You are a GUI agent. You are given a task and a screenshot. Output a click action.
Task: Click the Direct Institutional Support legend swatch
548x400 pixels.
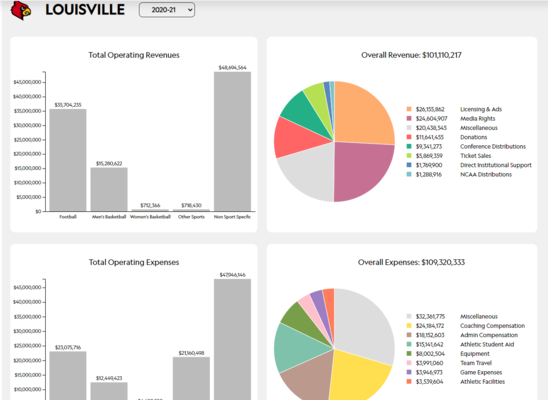[x=409, y=165]
